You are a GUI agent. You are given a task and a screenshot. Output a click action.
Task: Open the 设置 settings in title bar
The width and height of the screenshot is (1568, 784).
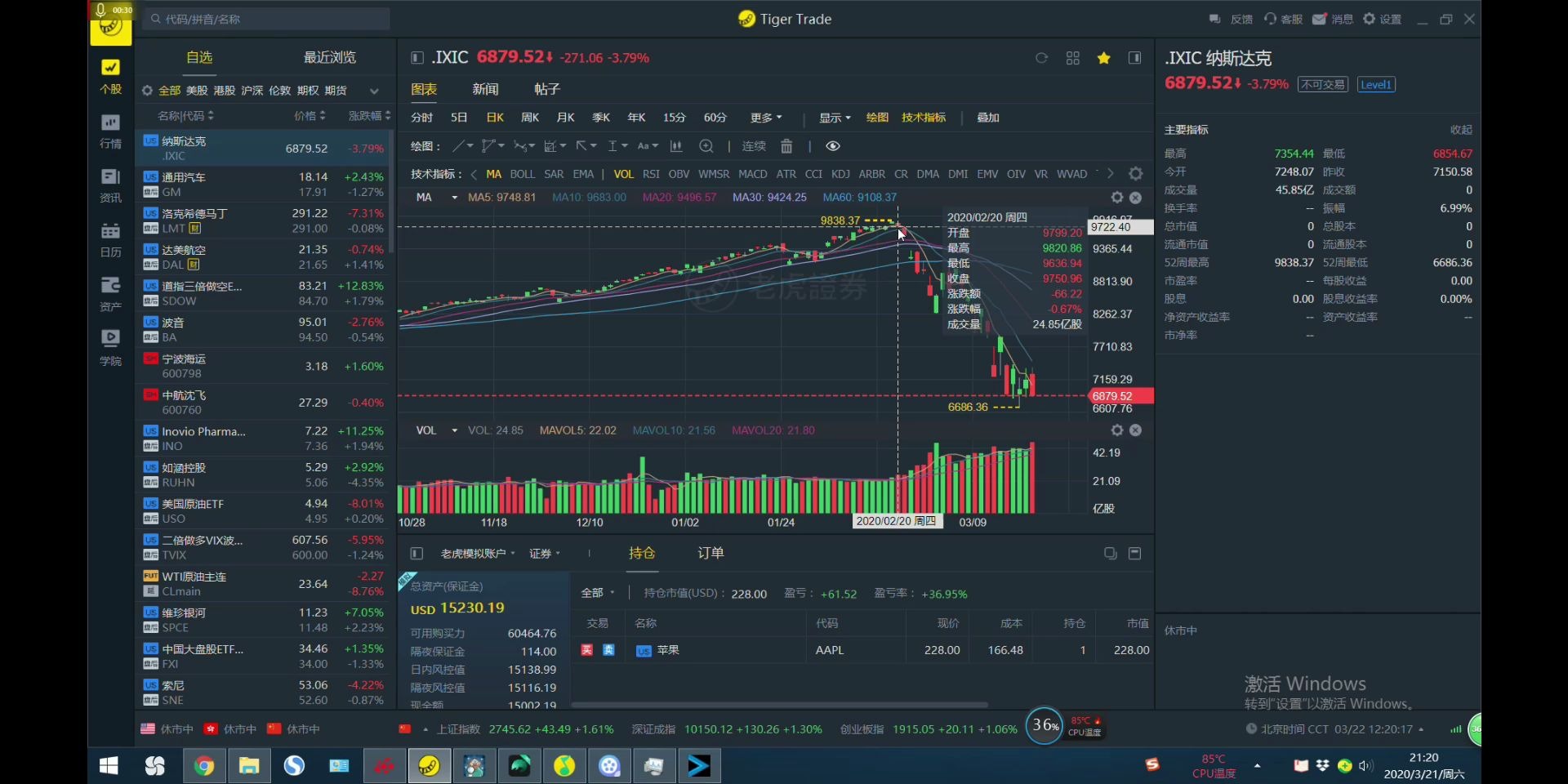click(x=1383, y=19)
